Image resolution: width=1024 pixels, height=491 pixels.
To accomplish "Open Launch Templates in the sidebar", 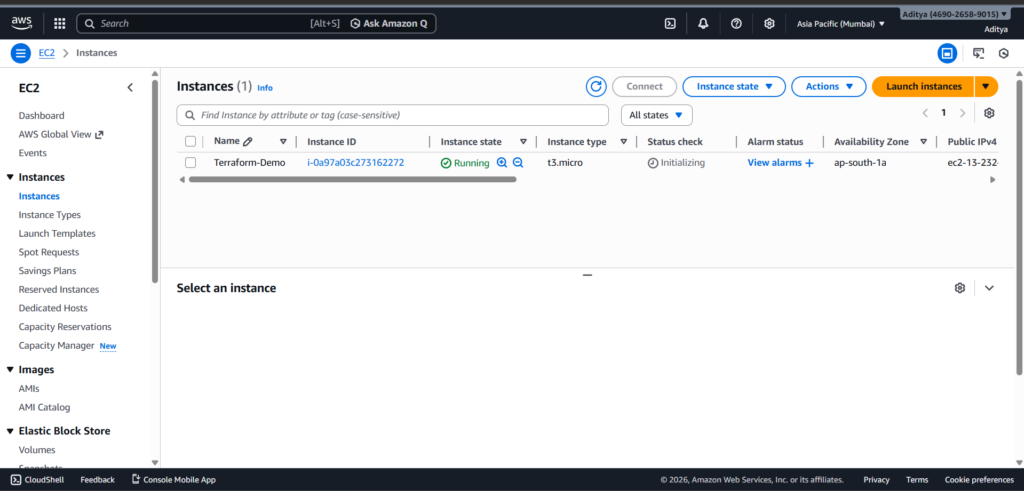I will [x=57, y=234].
